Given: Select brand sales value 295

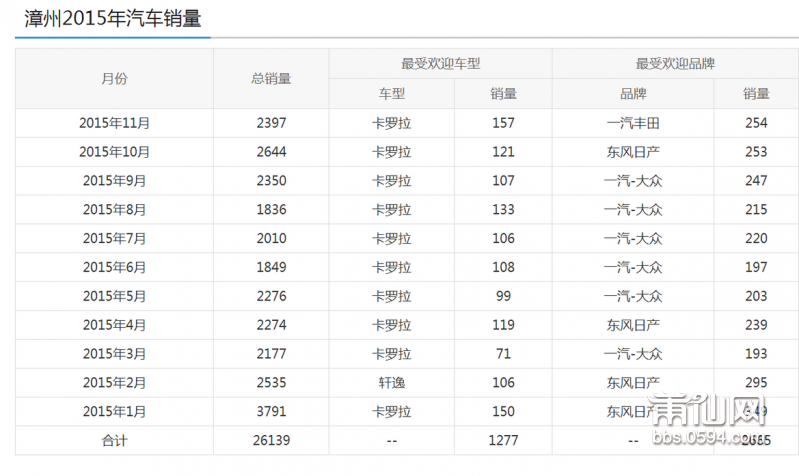Looking at the screenshot, I should (x=756, y=383).
